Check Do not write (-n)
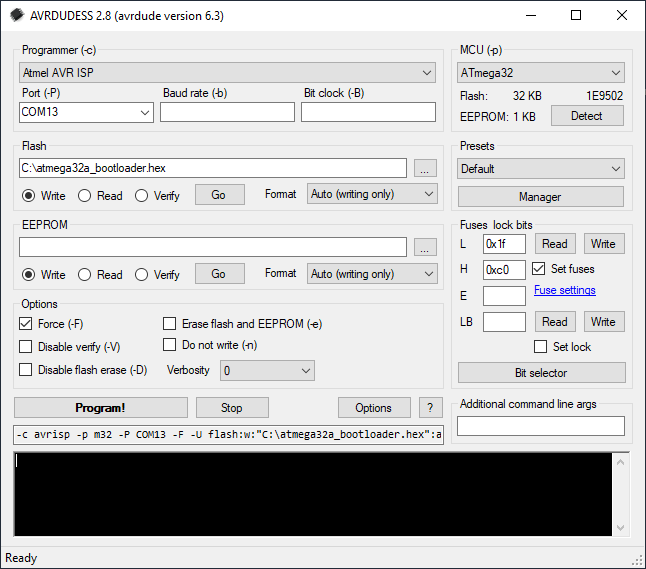 (169, 344)
